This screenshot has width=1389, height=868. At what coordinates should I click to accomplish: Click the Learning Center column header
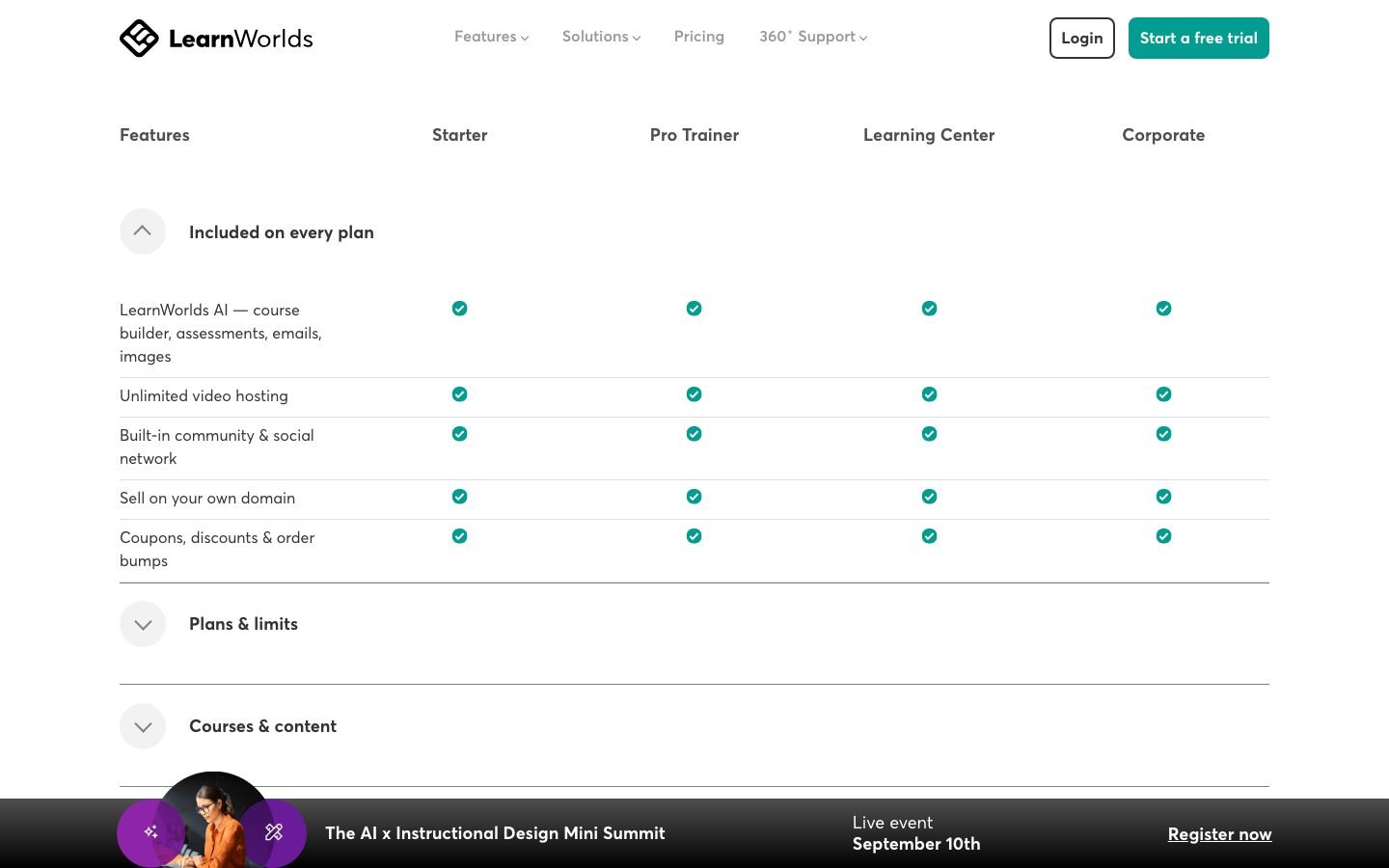929,135
